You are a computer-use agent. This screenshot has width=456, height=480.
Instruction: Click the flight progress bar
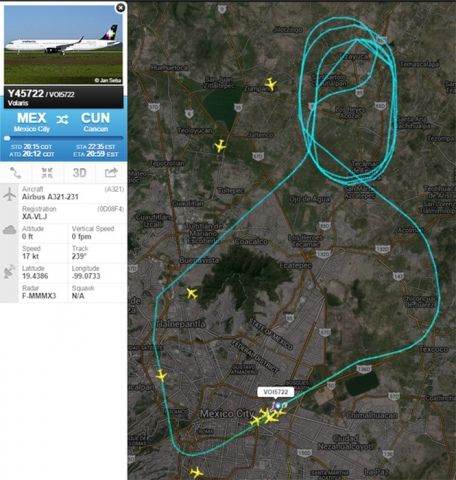tap(63, 138)
